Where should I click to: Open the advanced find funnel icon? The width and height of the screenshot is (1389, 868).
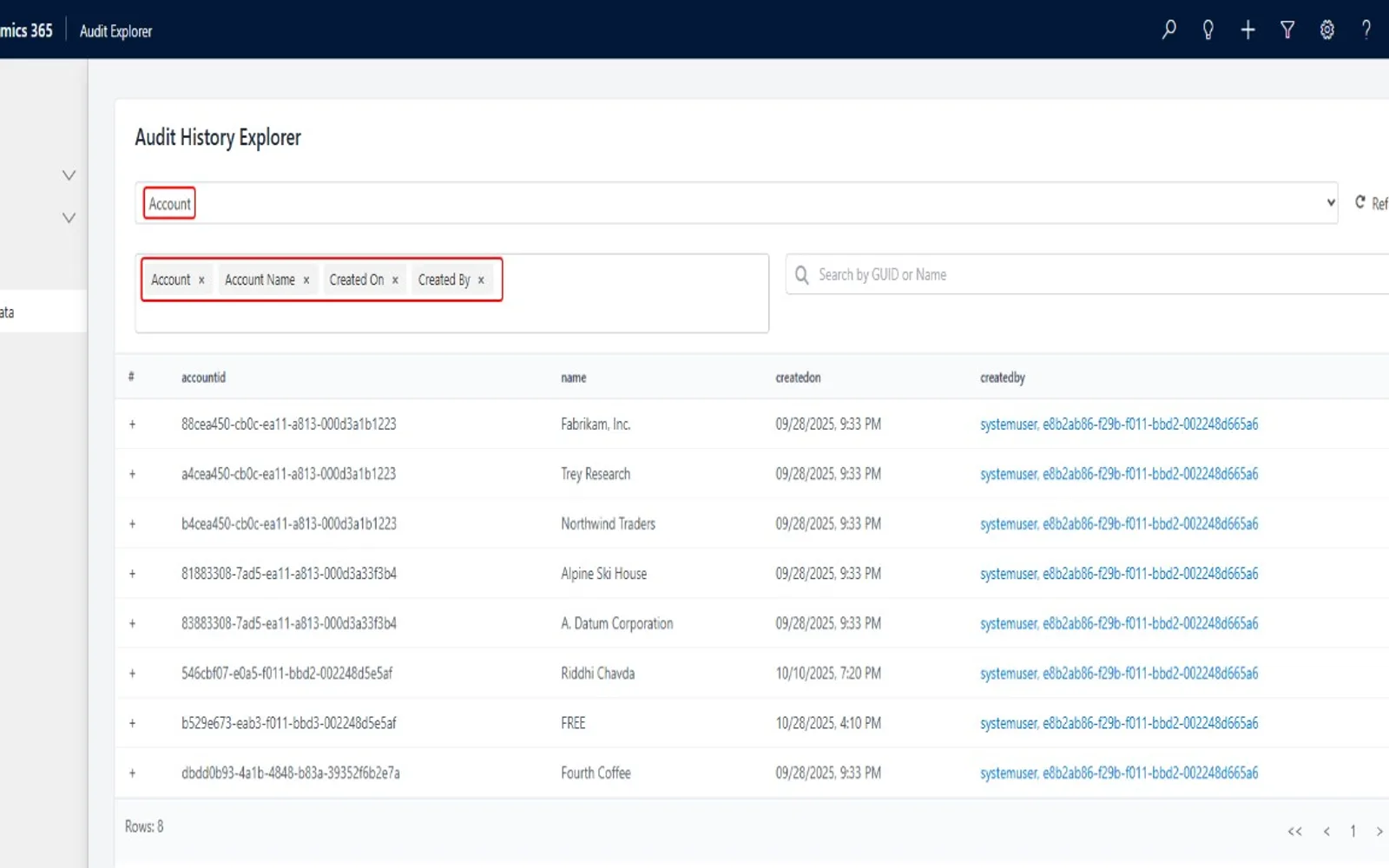point(1287,30)
